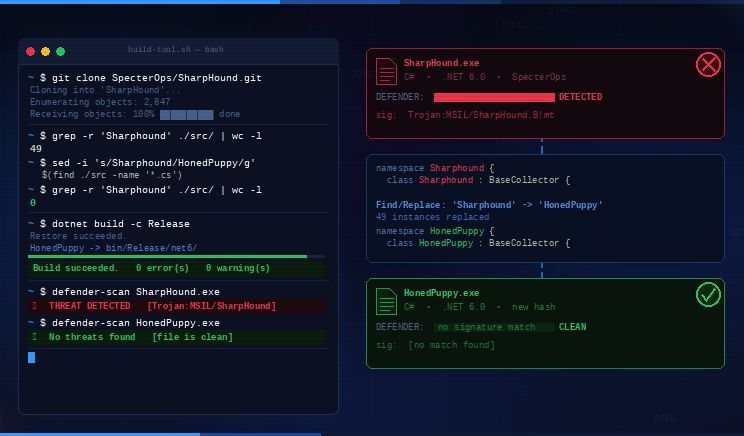Click 'dotnet build -c Release' command
This screenshot has height=436, width=744.
(121, 223)
